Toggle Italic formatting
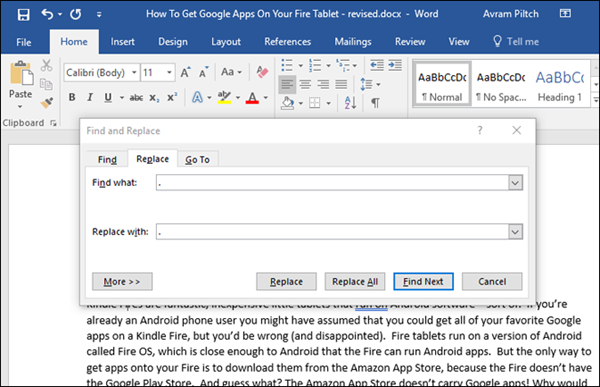 (90, 97)
